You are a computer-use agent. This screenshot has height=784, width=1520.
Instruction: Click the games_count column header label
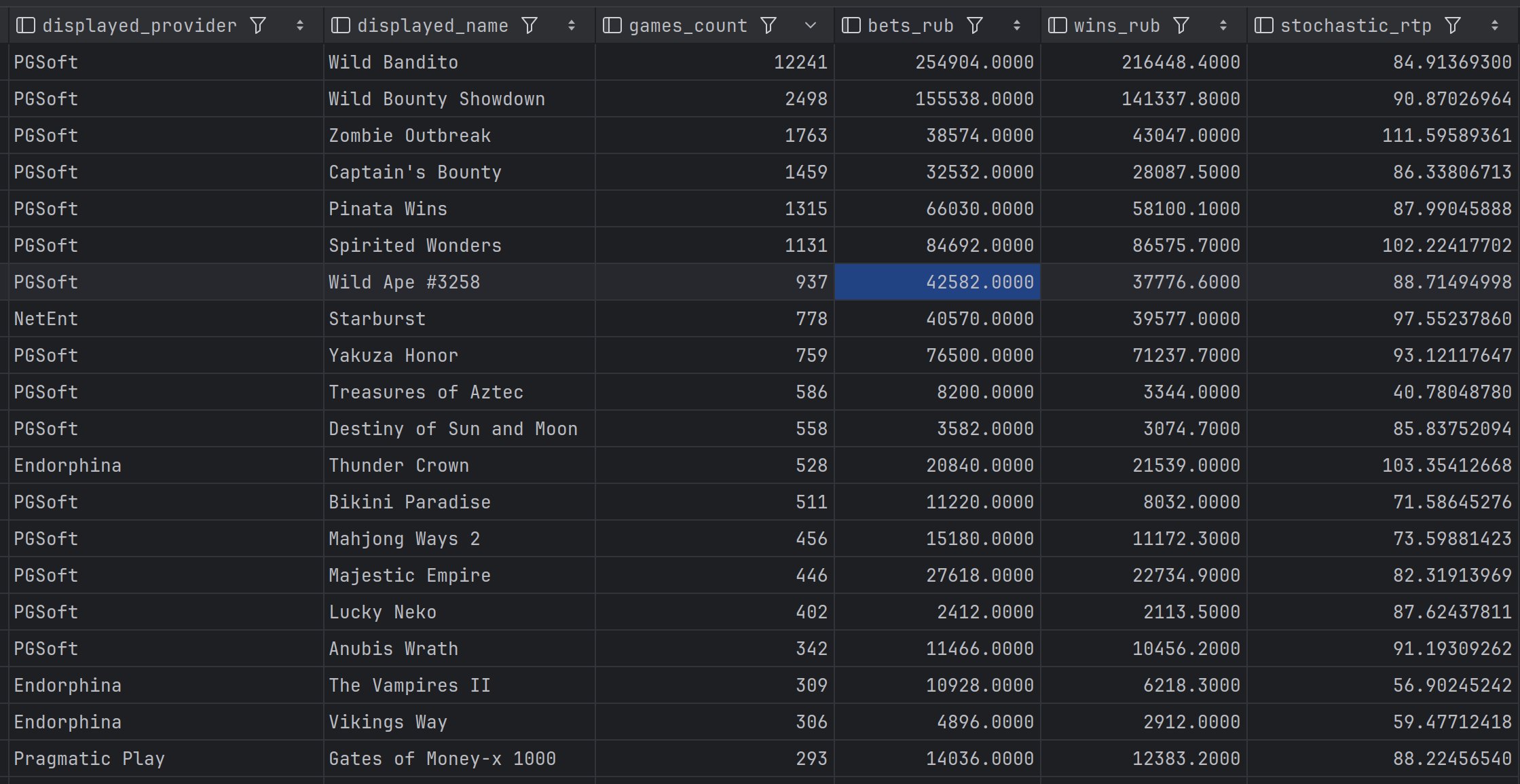[x=687, y=26]
